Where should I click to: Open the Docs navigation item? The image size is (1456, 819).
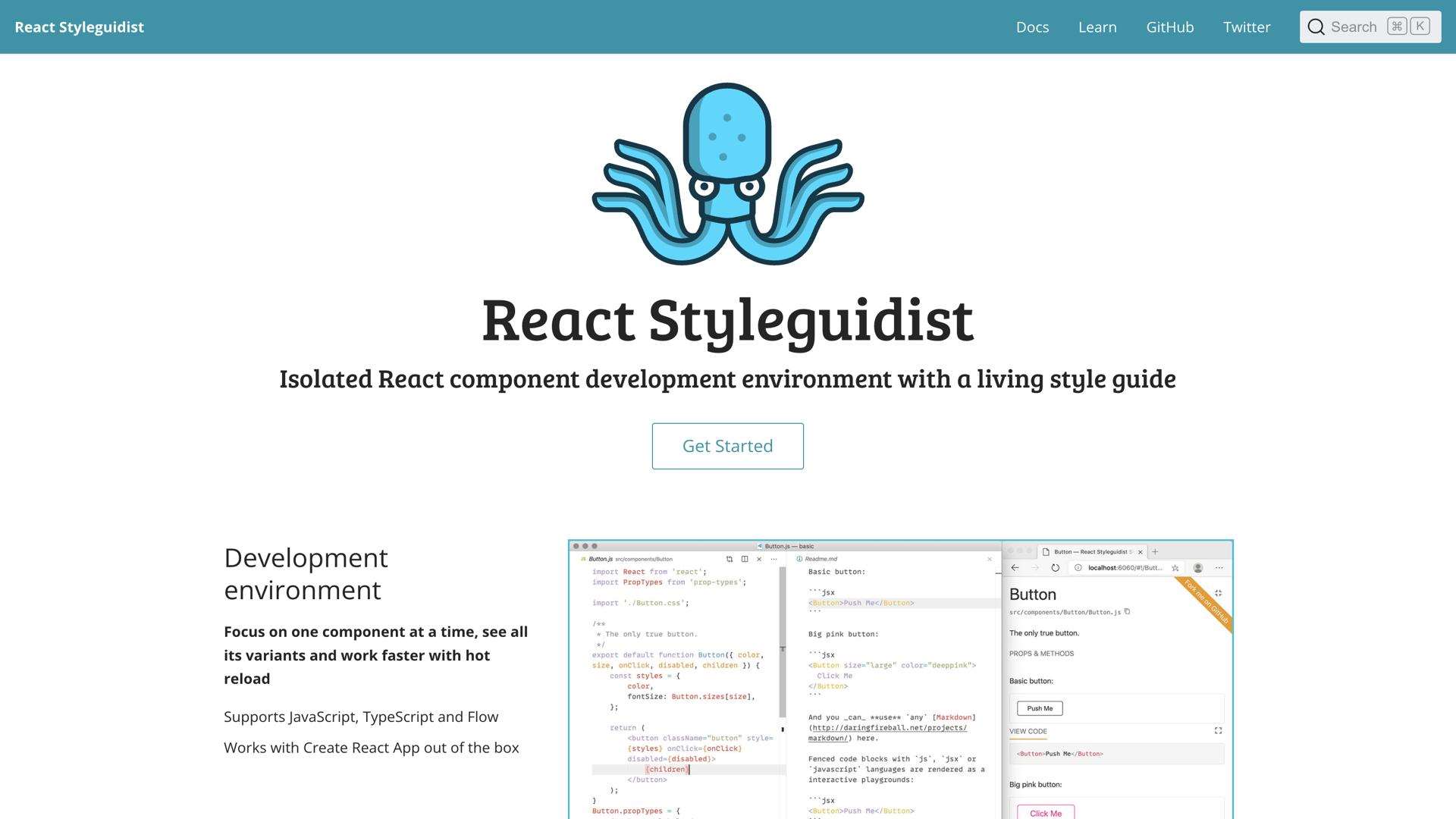1032,27
